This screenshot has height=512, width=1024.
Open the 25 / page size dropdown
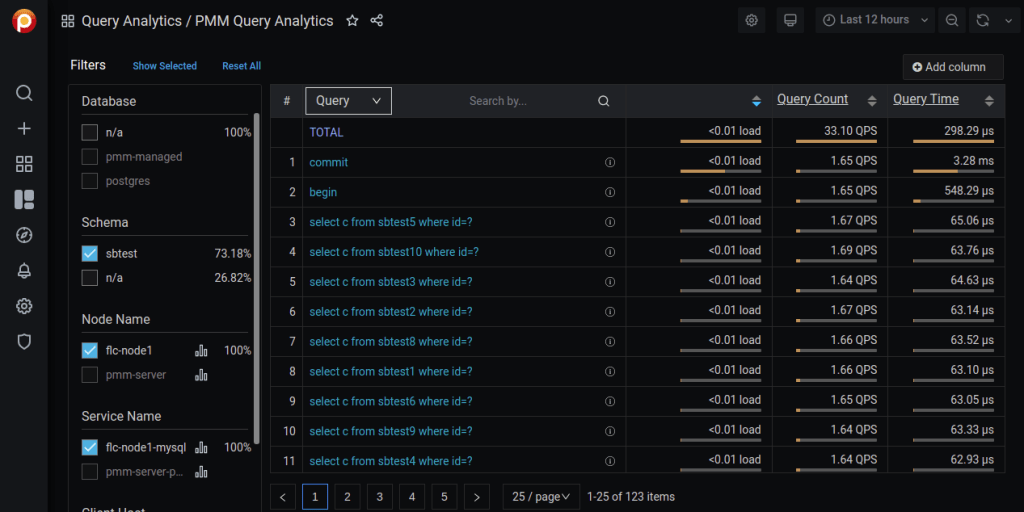coord(541,496)
